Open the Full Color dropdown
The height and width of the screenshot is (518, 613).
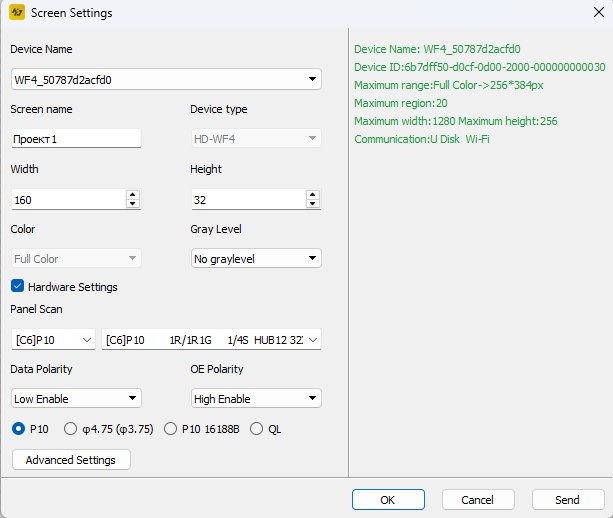pyautogui.click(x=76, y=258)
